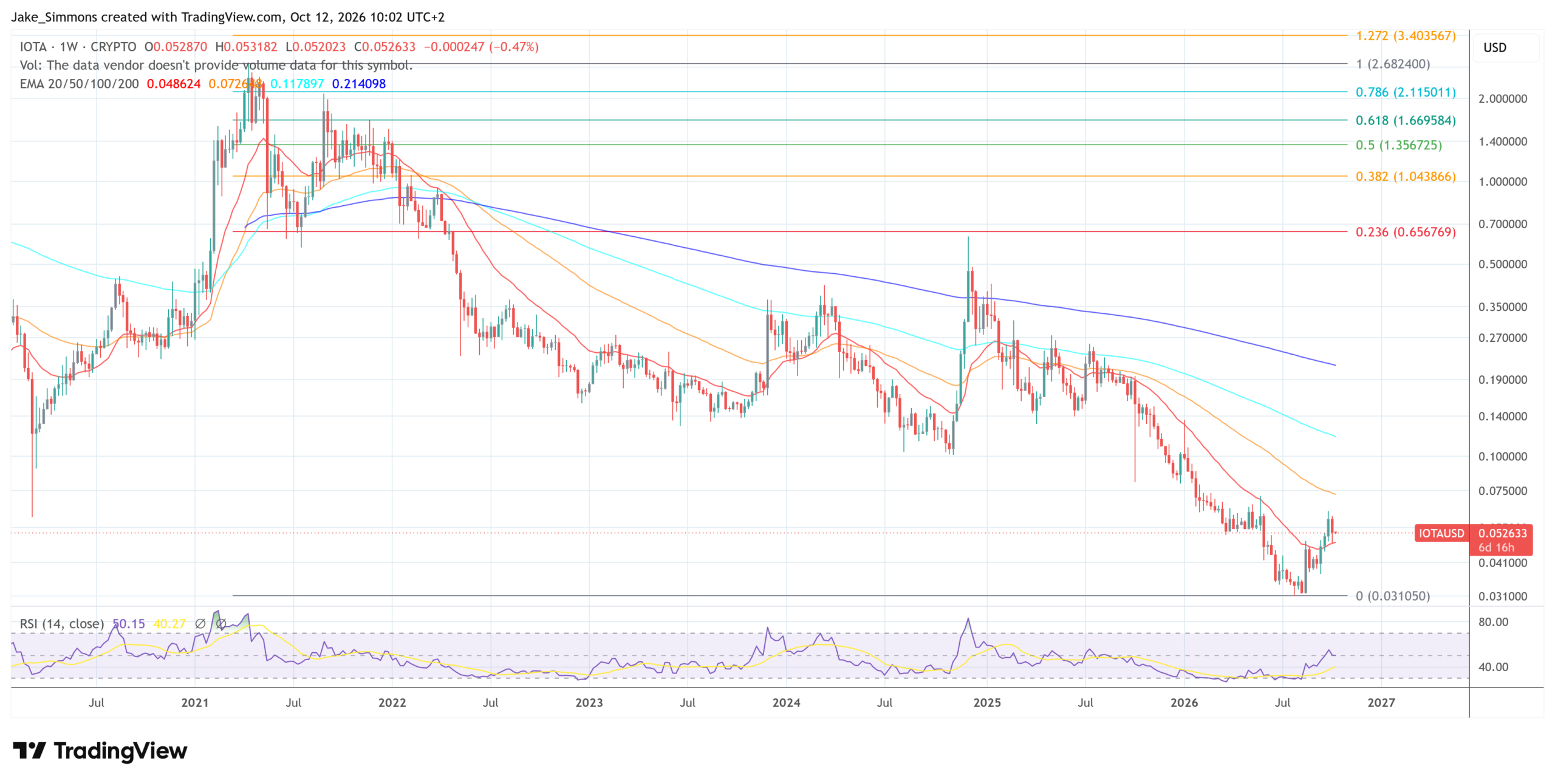Image resolution: width=1555 pixels, height=784 pixels.
Task: Click the 6d 16h candle countdown
Action: tap(1496, 548)
